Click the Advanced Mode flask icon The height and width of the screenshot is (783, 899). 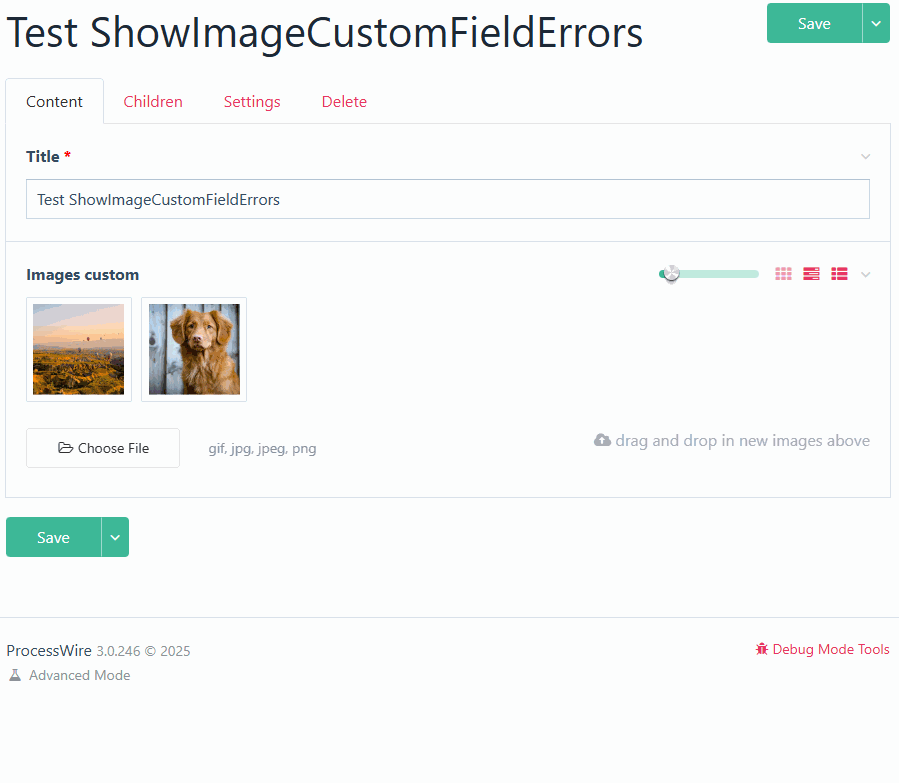tap(15, 675)
